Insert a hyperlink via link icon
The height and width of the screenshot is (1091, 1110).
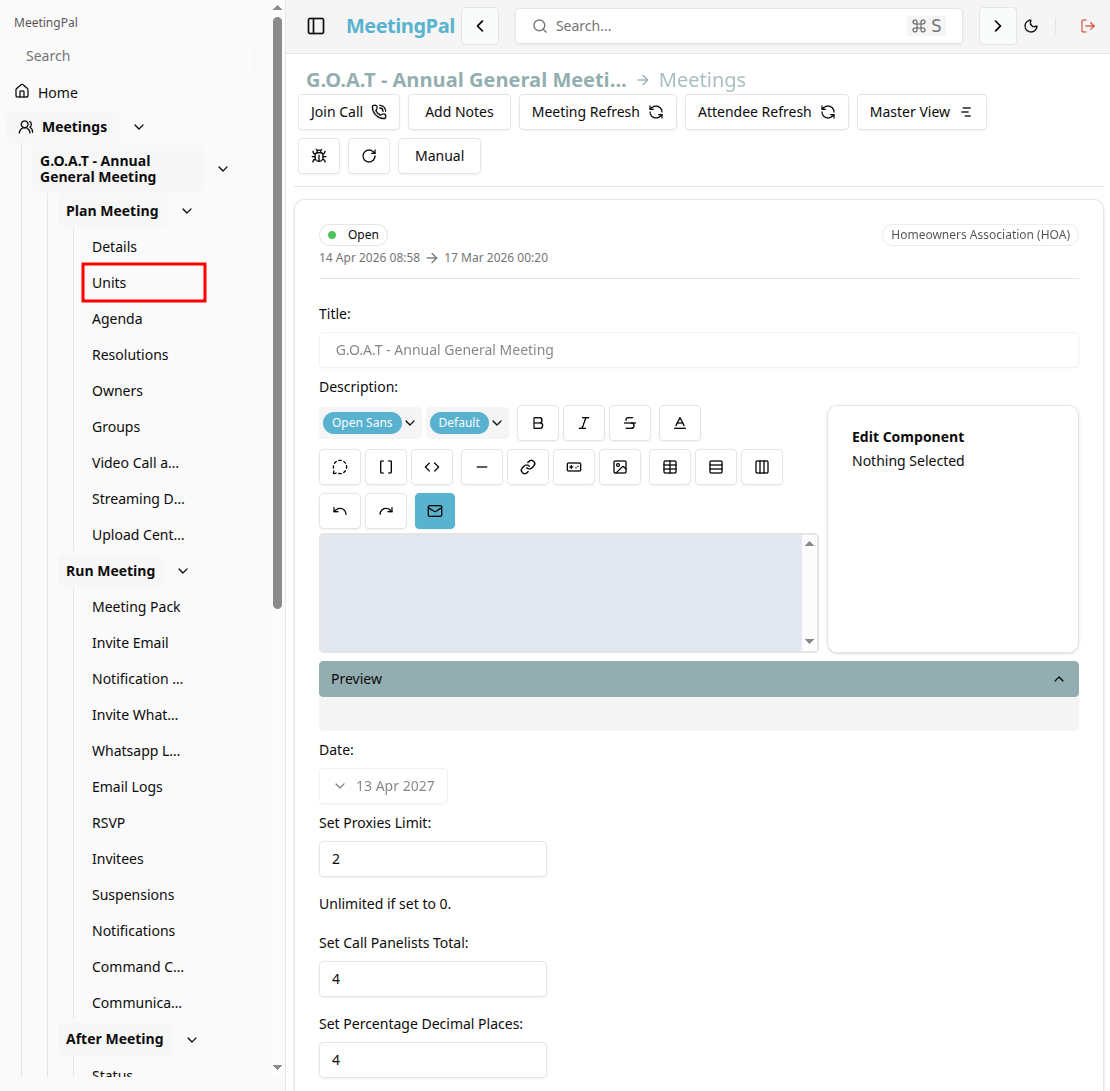point(528,467)
